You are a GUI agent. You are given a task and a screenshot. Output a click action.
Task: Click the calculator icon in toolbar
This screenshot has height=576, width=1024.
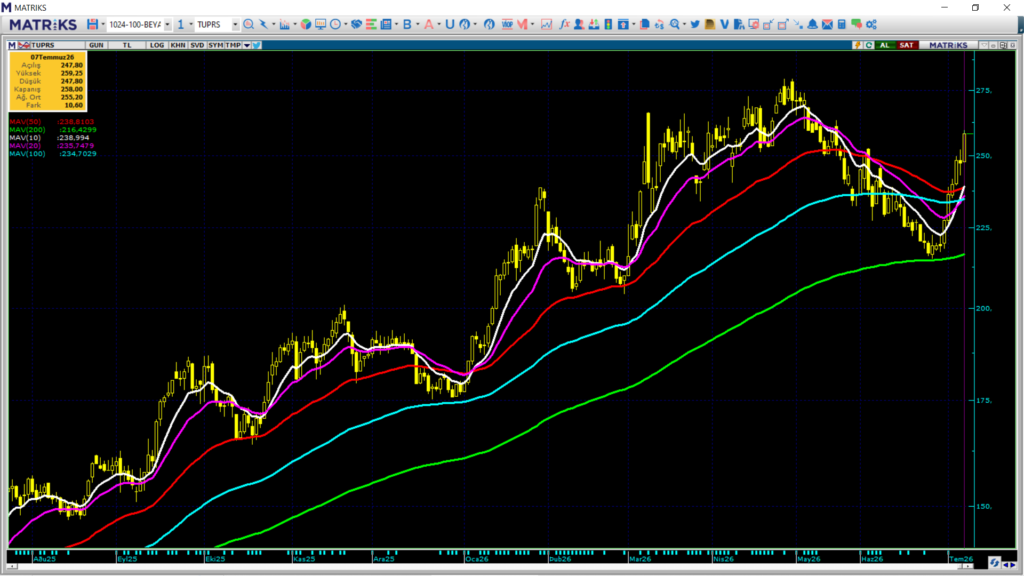tap(842, 24)
